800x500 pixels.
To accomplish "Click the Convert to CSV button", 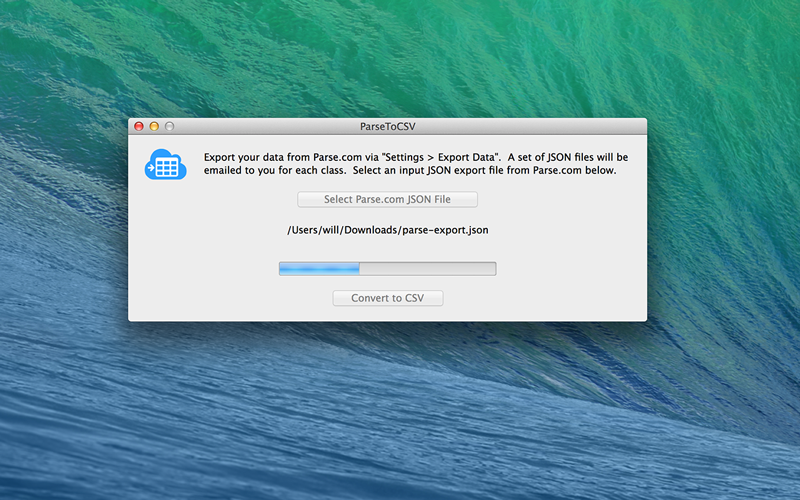I will click(x=388, y=298).
